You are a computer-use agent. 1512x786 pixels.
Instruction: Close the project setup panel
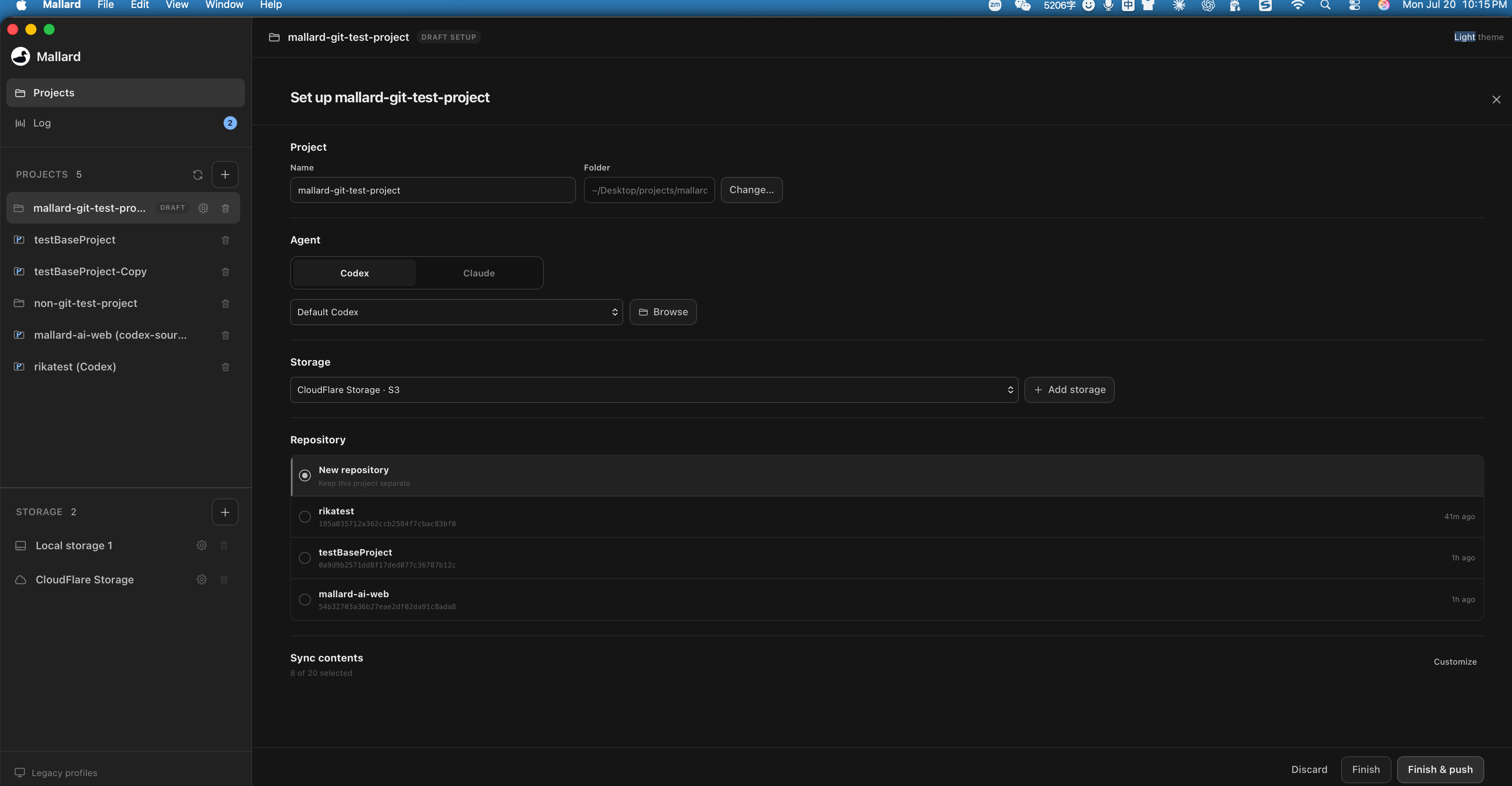(1496, 99)
